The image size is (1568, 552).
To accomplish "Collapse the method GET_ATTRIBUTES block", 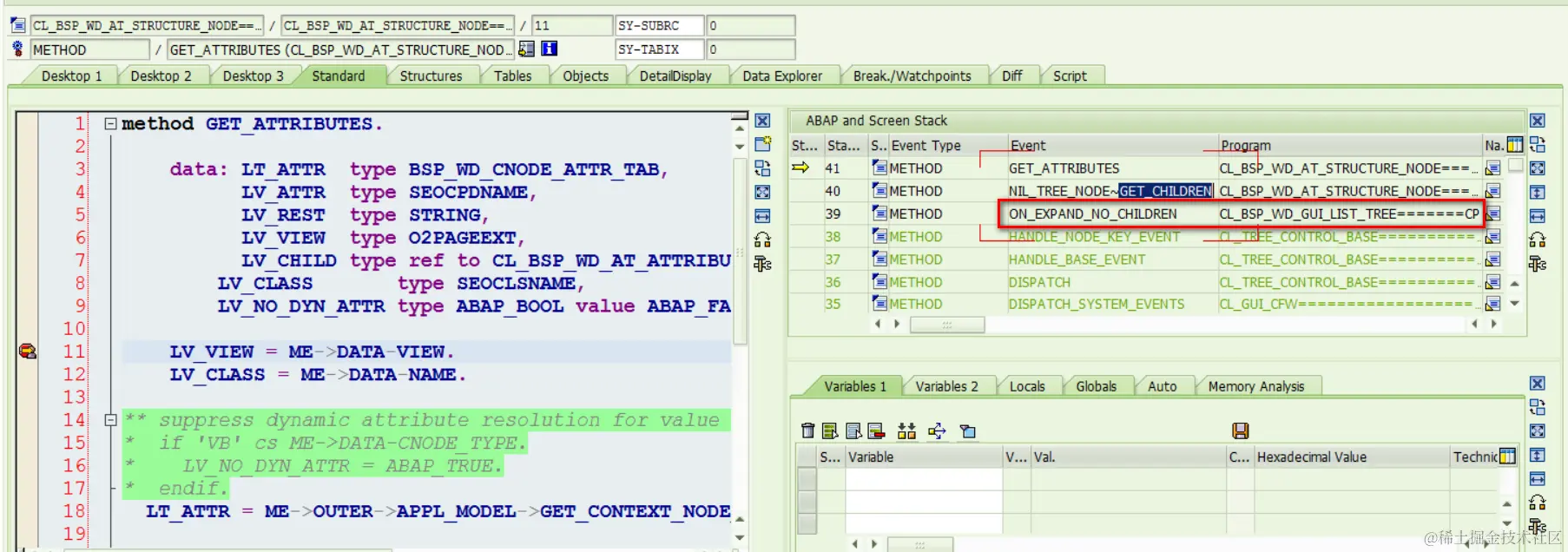I will click(110, 124).
